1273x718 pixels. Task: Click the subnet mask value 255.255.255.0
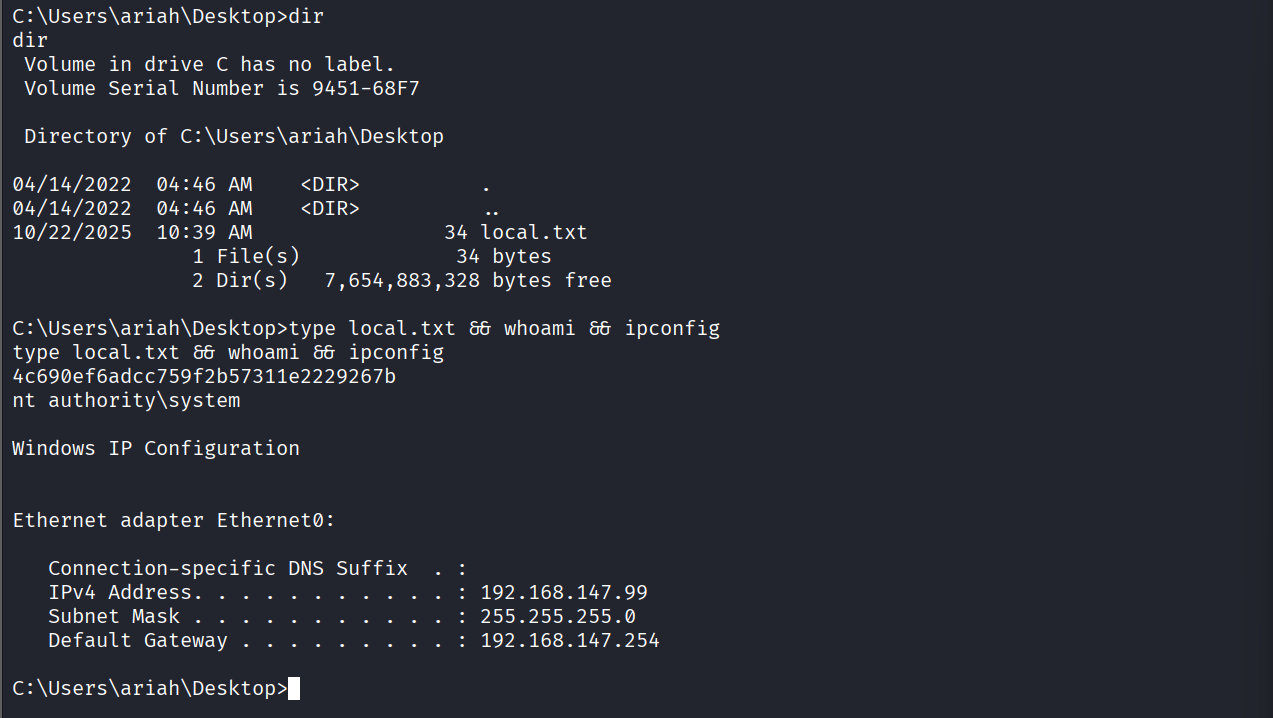tap(558, 617)
